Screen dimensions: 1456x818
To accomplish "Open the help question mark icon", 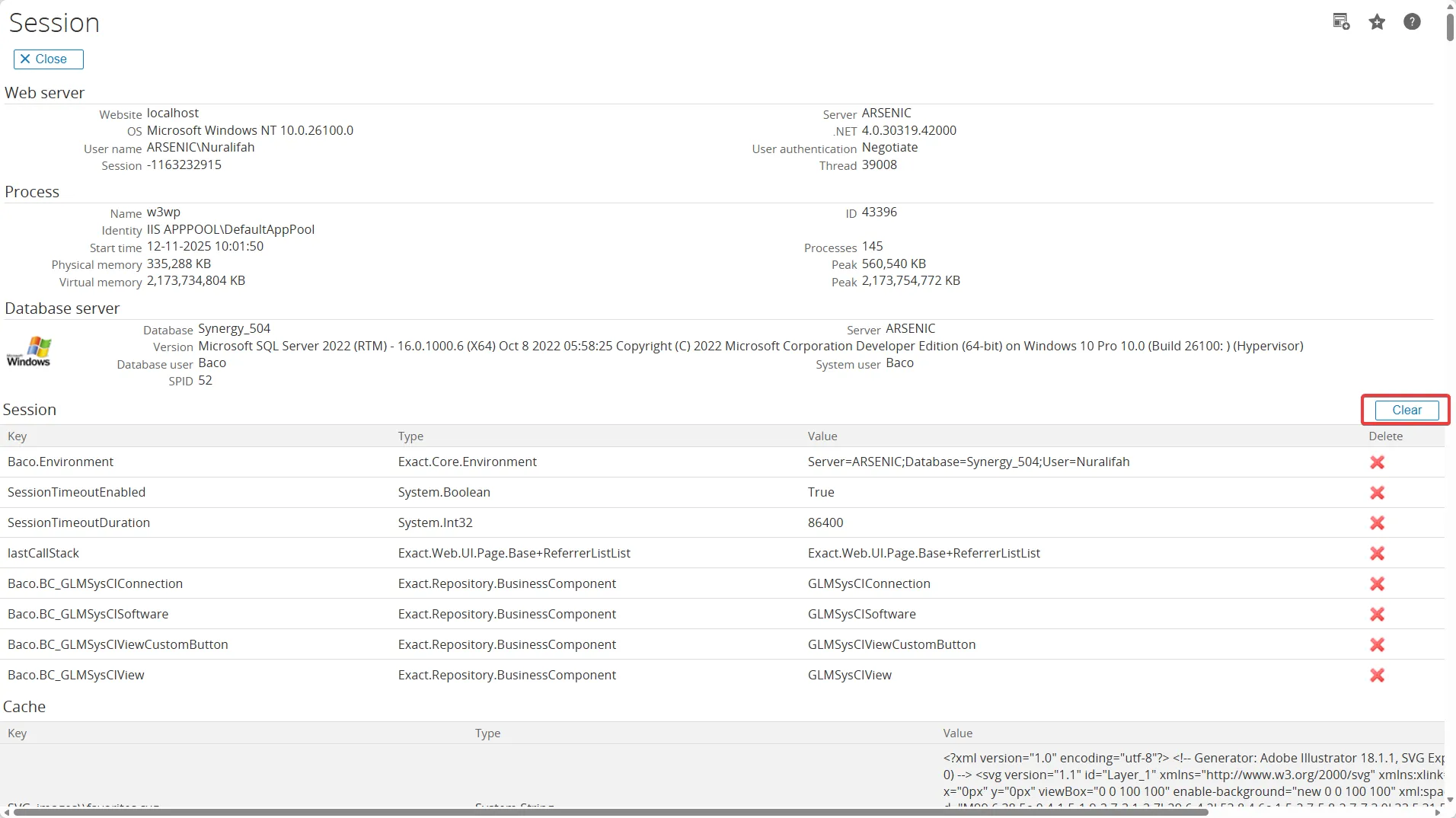I will point(1412,22).
